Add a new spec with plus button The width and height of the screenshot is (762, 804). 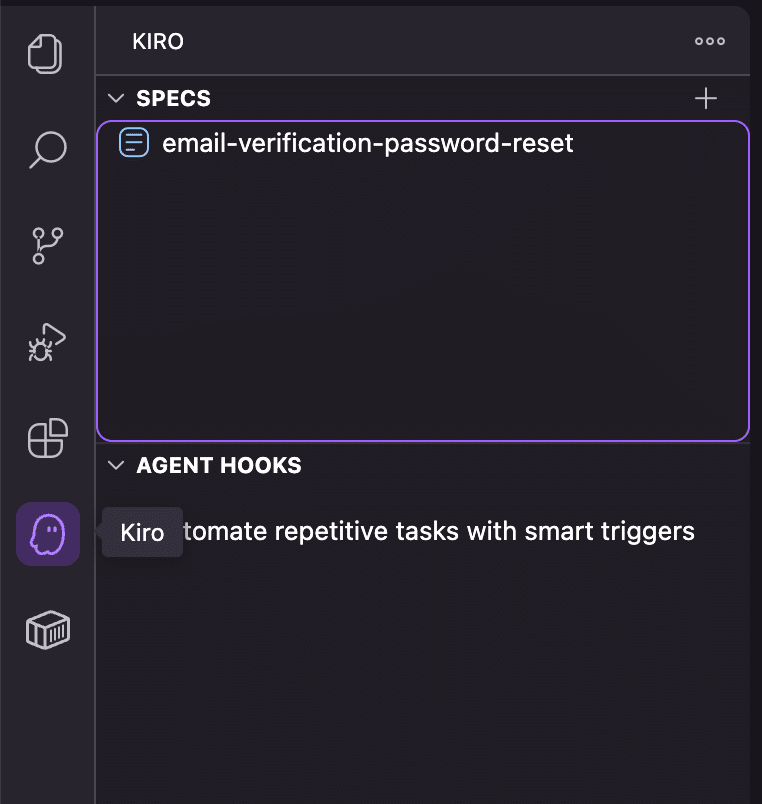click(x=706, y=98)
